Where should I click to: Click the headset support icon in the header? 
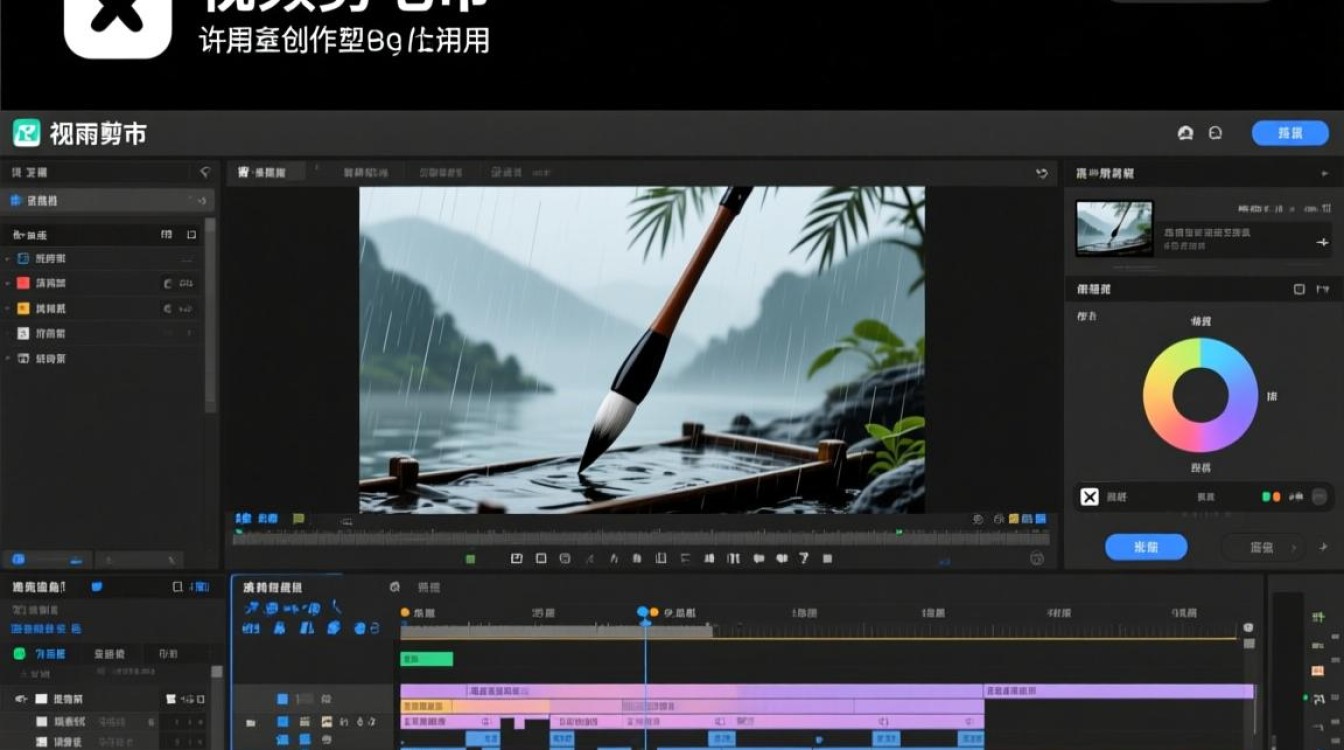[1216, 133]
